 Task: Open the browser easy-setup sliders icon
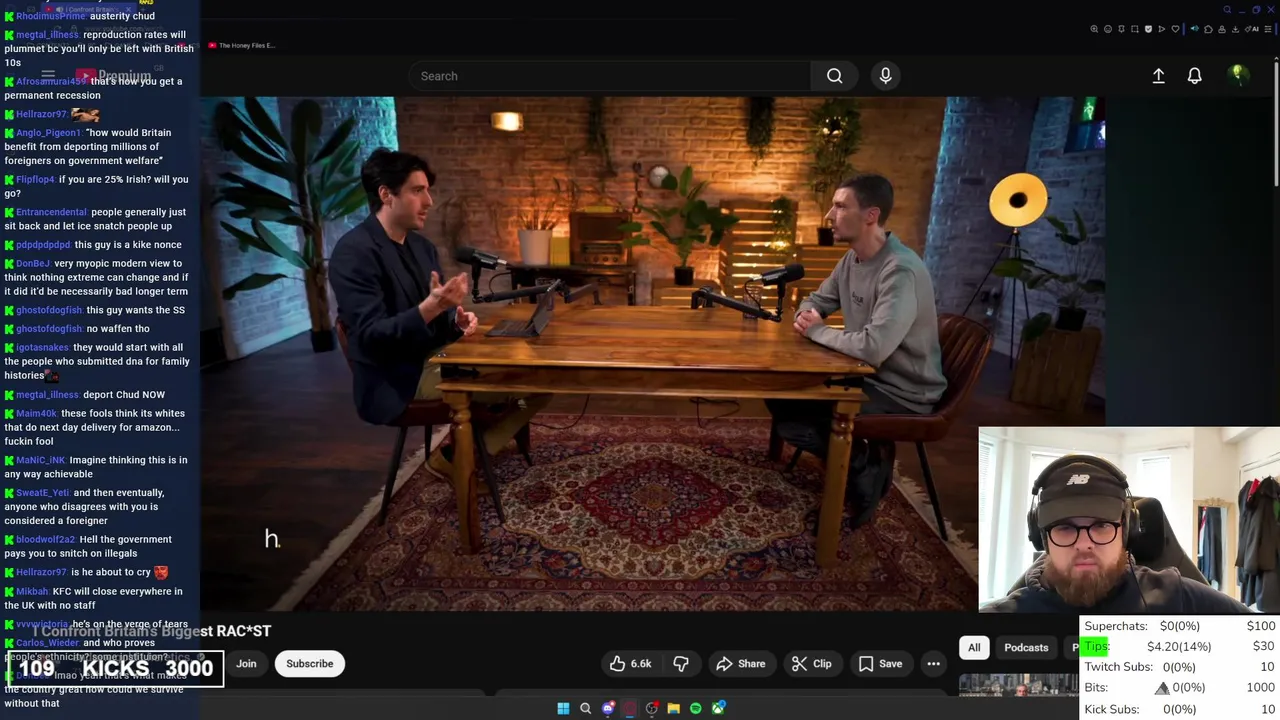pos(1268,29)
